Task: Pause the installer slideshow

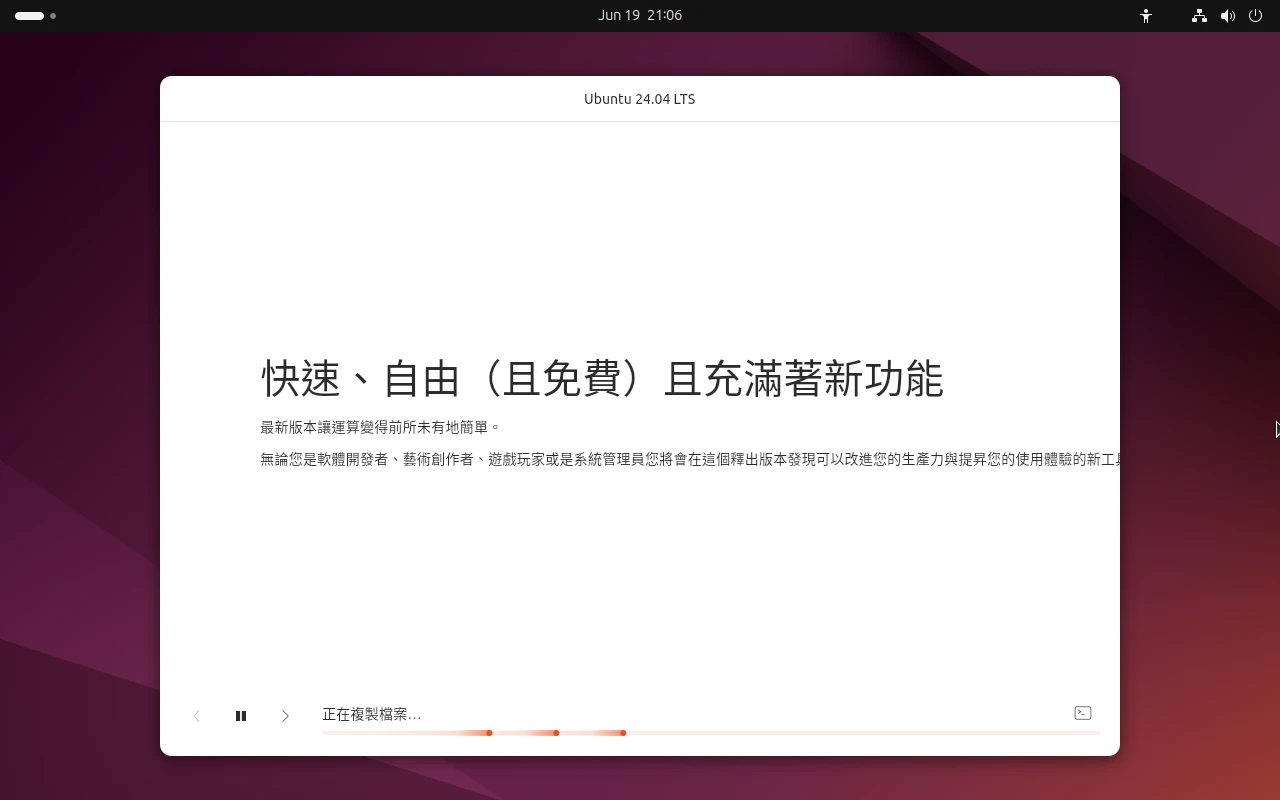Action: (x=241, y=716)
